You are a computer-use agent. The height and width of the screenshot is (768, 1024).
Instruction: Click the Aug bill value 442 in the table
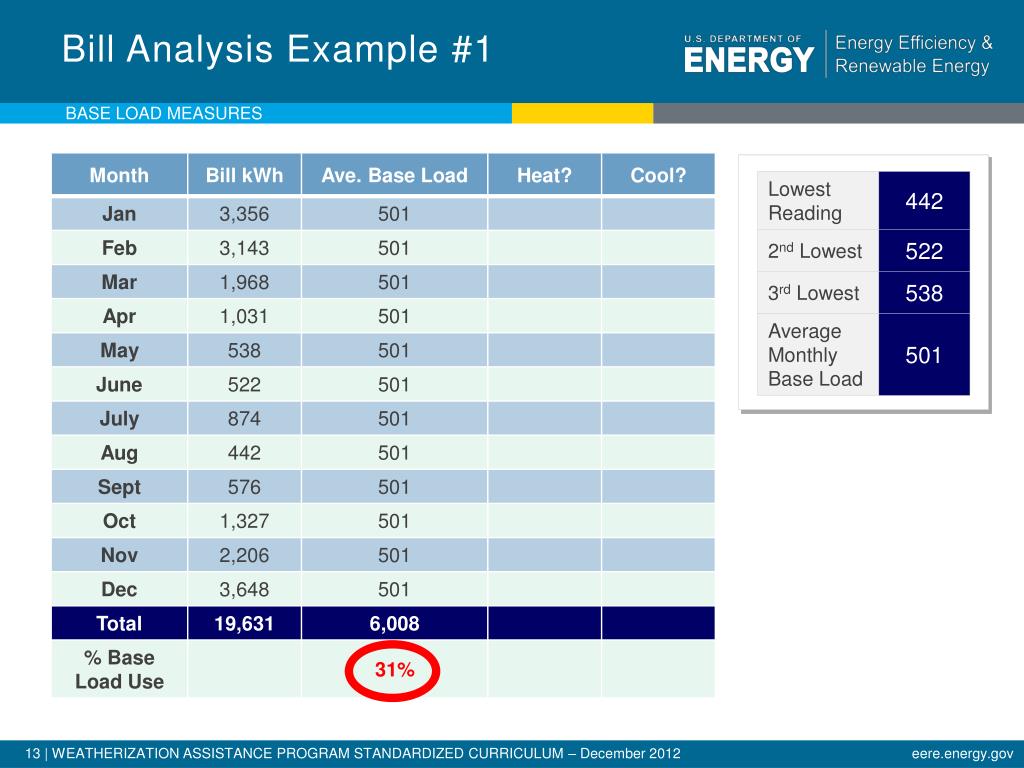coord(244,453)
